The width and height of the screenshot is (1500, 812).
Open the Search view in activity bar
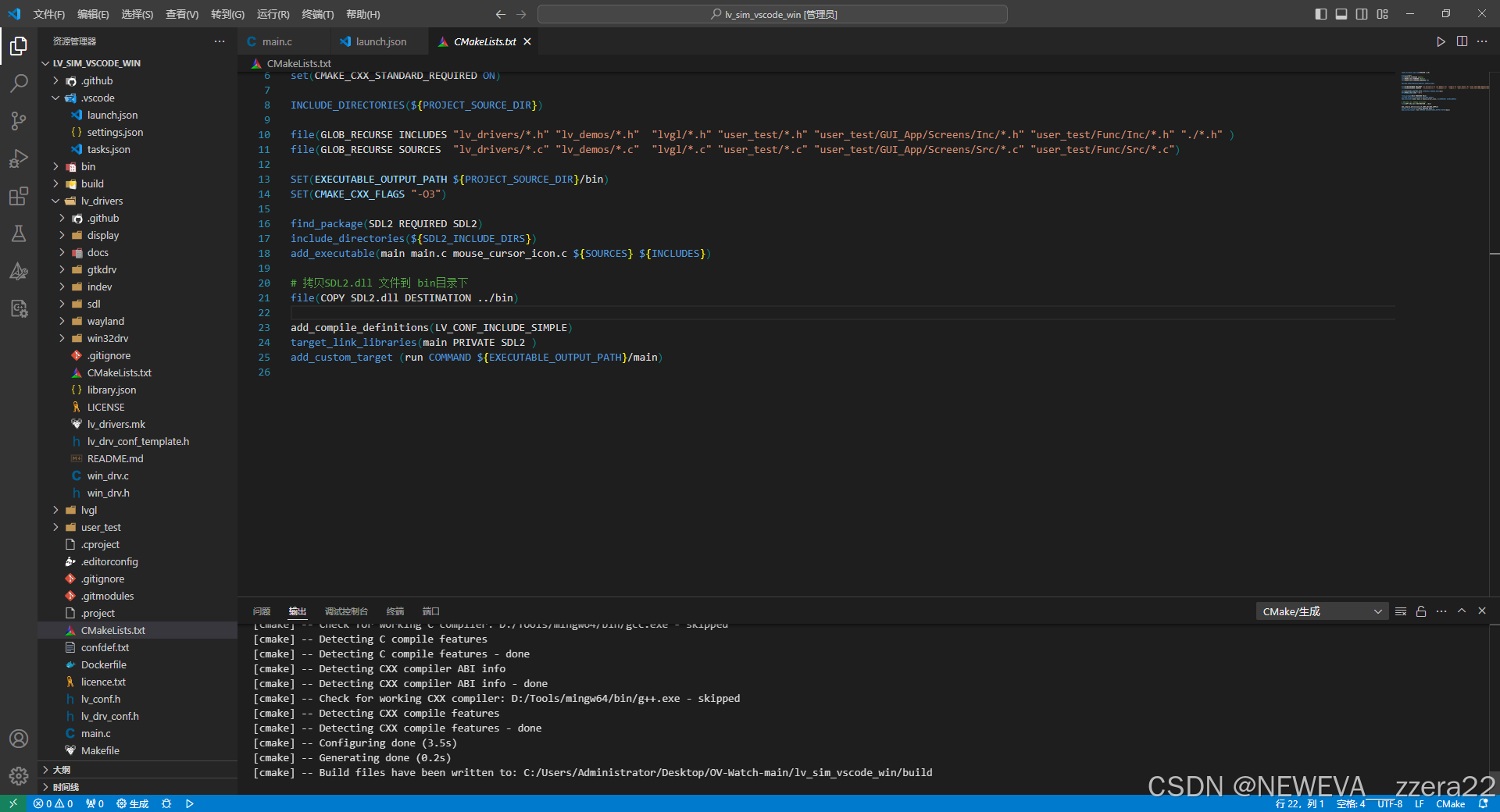pyautogui.click(x=19, y=83)
